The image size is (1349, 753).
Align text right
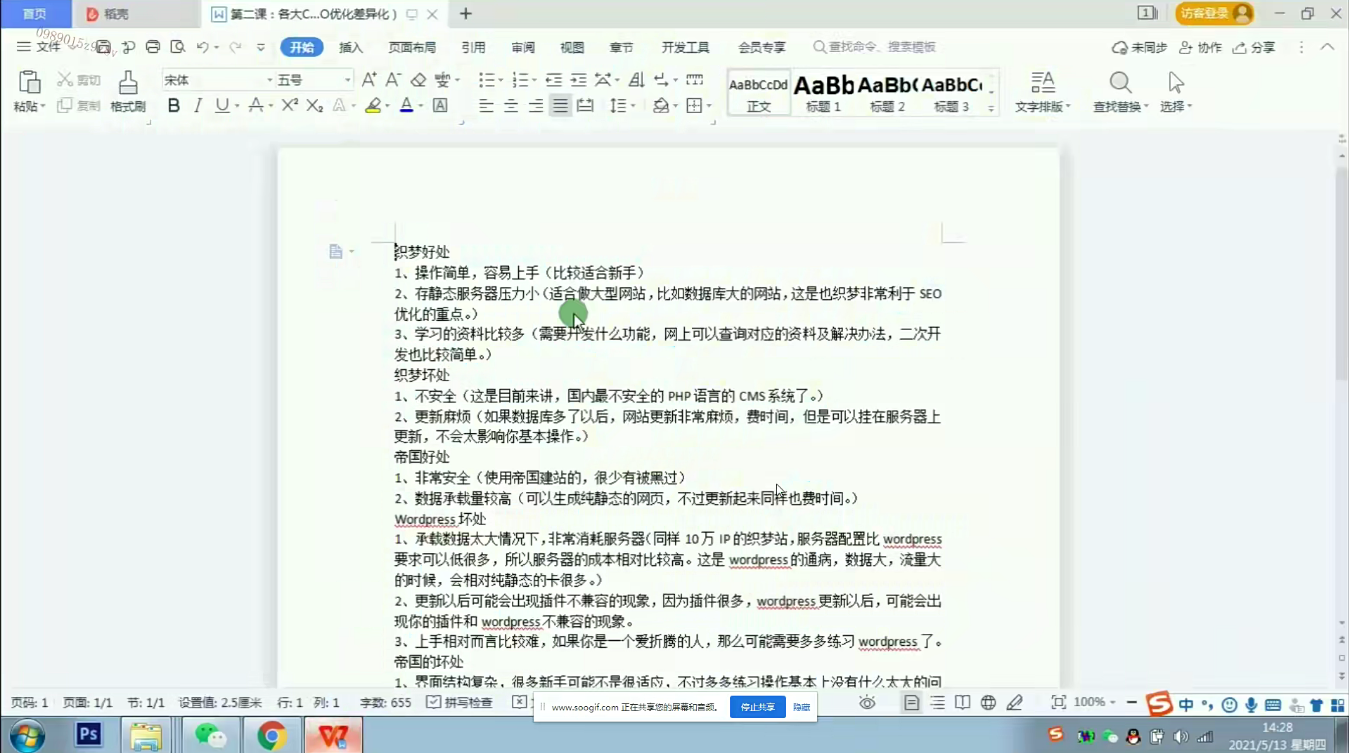[x=536, y=106]
